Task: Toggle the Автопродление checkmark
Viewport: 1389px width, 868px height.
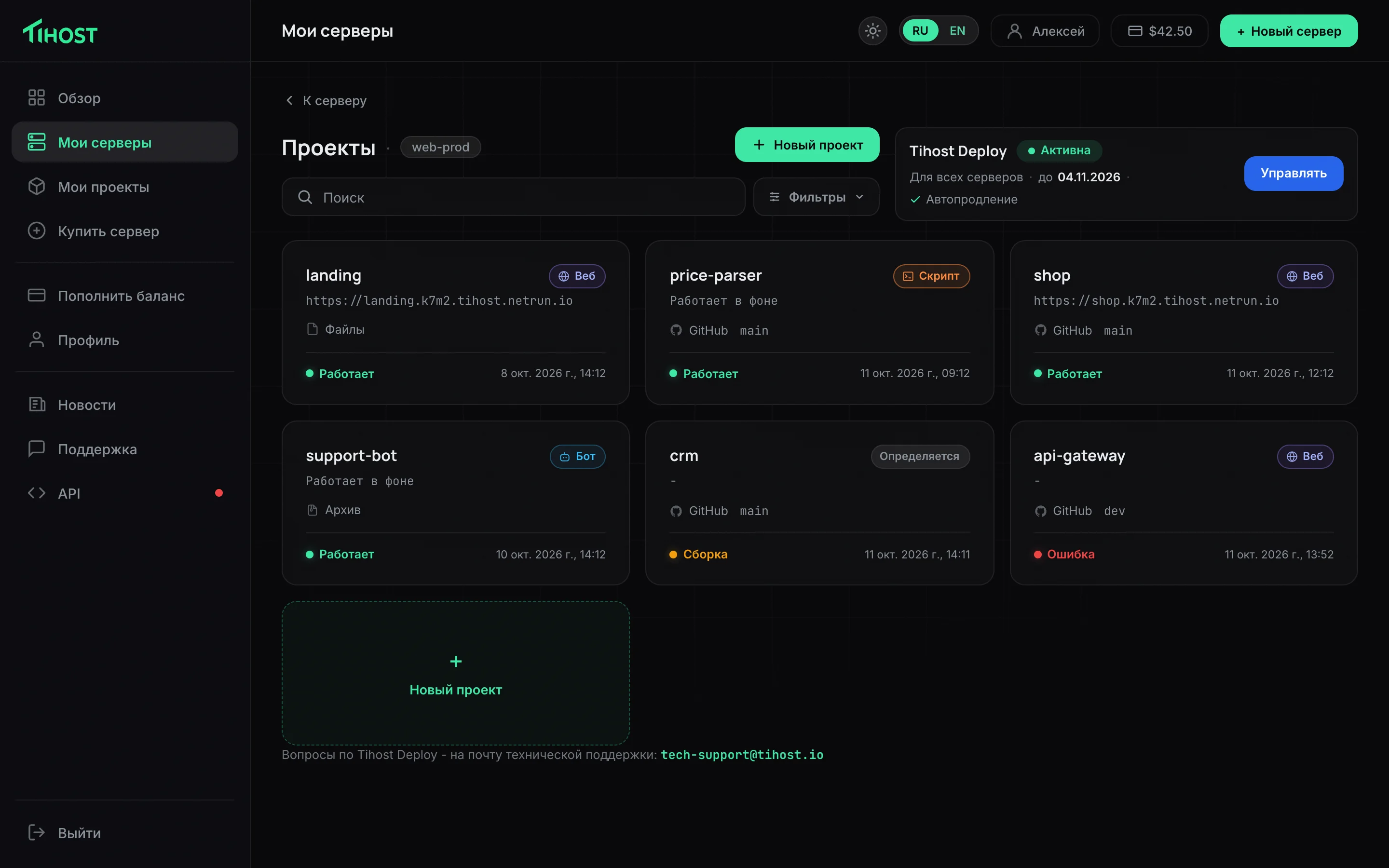Action: [x=915, y=199]
